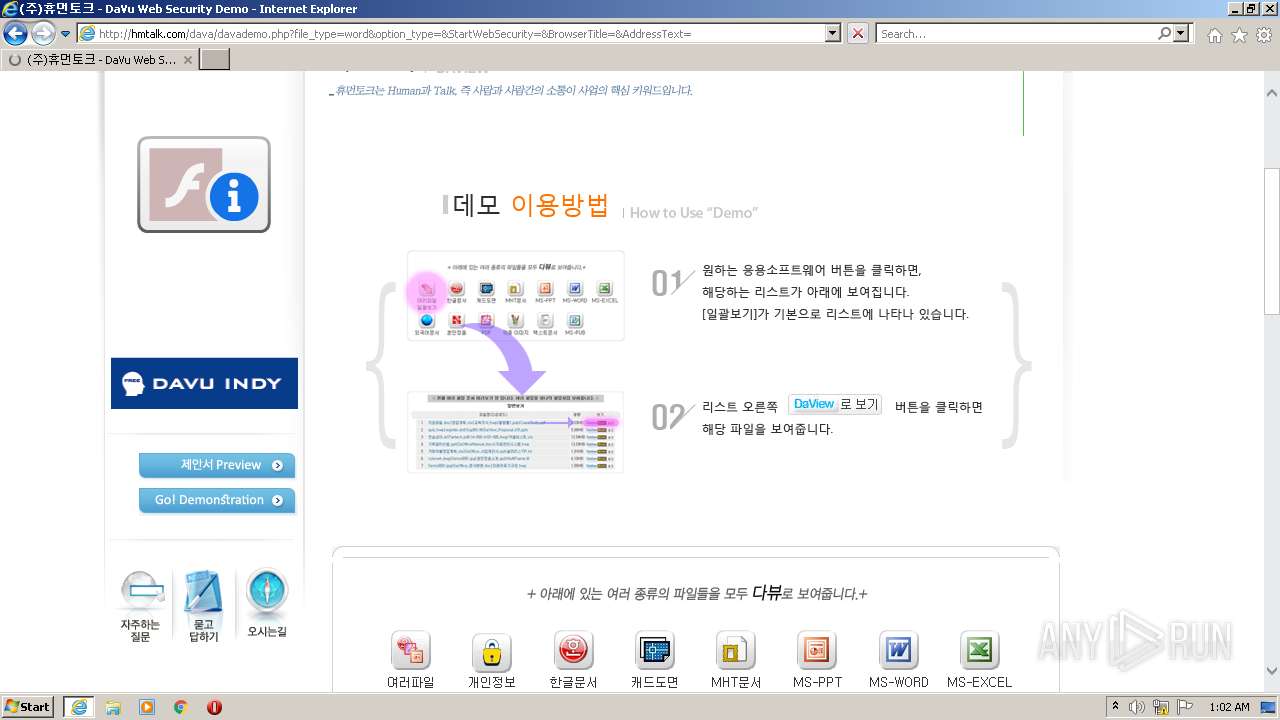1280x720 pixels.
Task: Click Go! Demonstration button
Action: (x=217, y=500)
